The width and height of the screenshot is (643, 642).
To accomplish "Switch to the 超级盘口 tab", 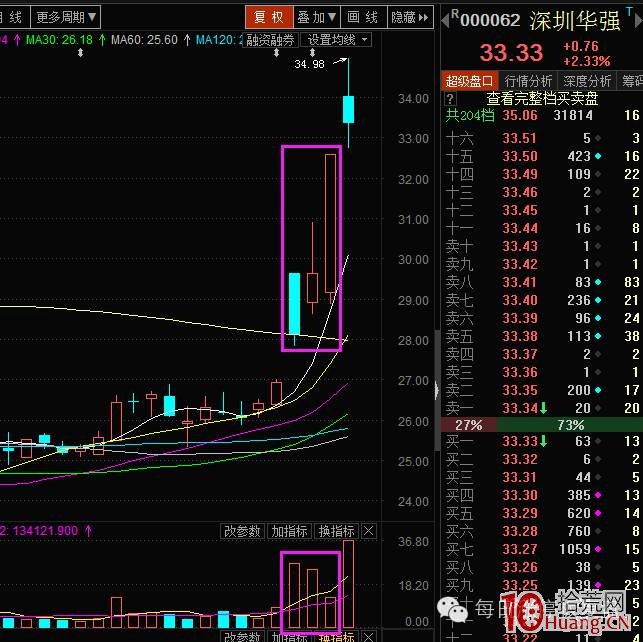I will click(x=470, y=81).
